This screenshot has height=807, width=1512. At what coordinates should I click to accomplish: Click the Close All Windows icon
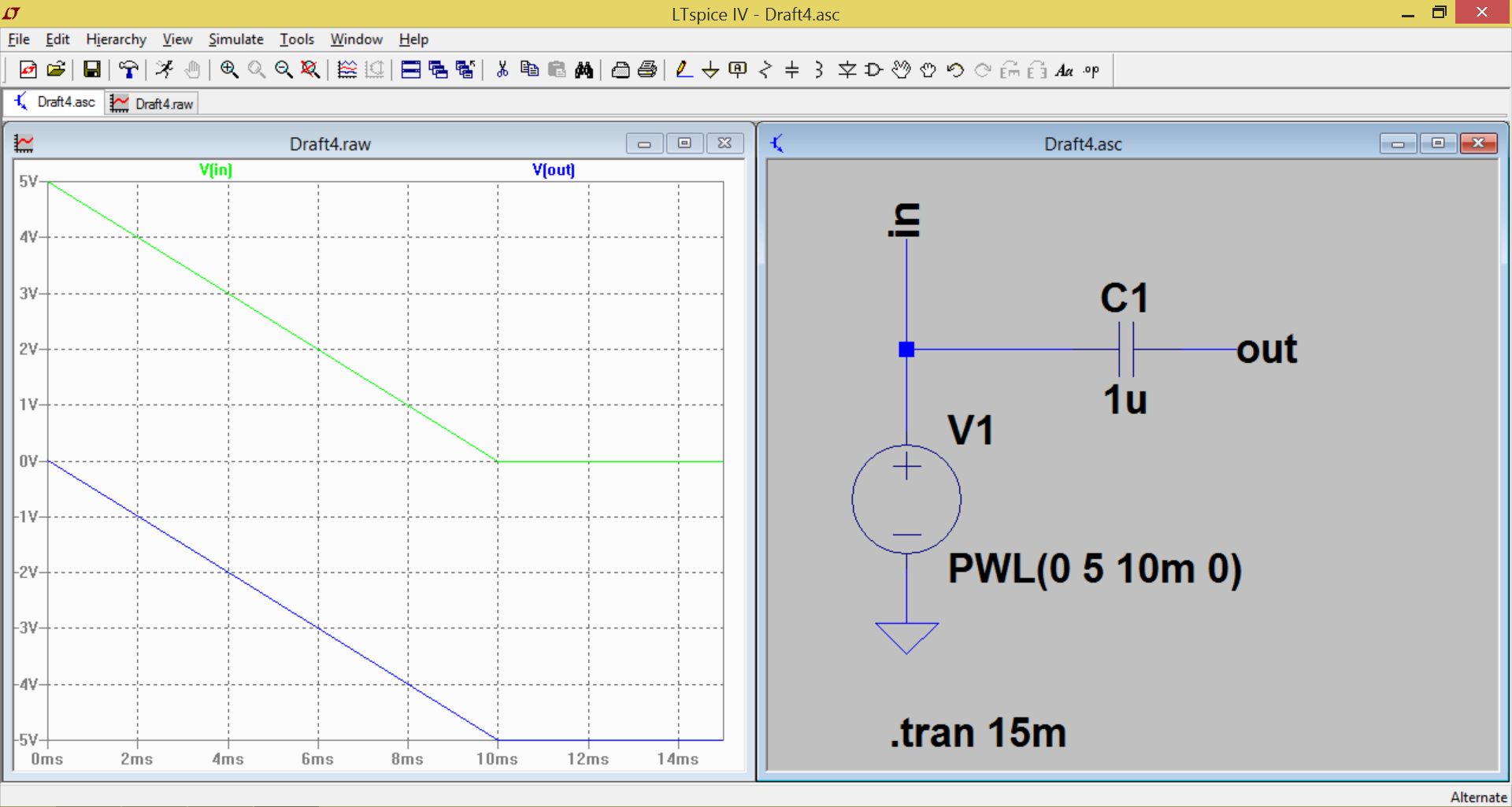point(465,70)
